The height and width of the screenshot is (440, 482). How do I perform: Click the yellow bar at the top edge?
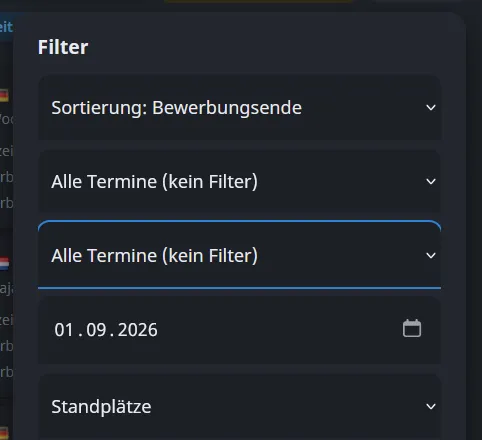tap(258, 1)
